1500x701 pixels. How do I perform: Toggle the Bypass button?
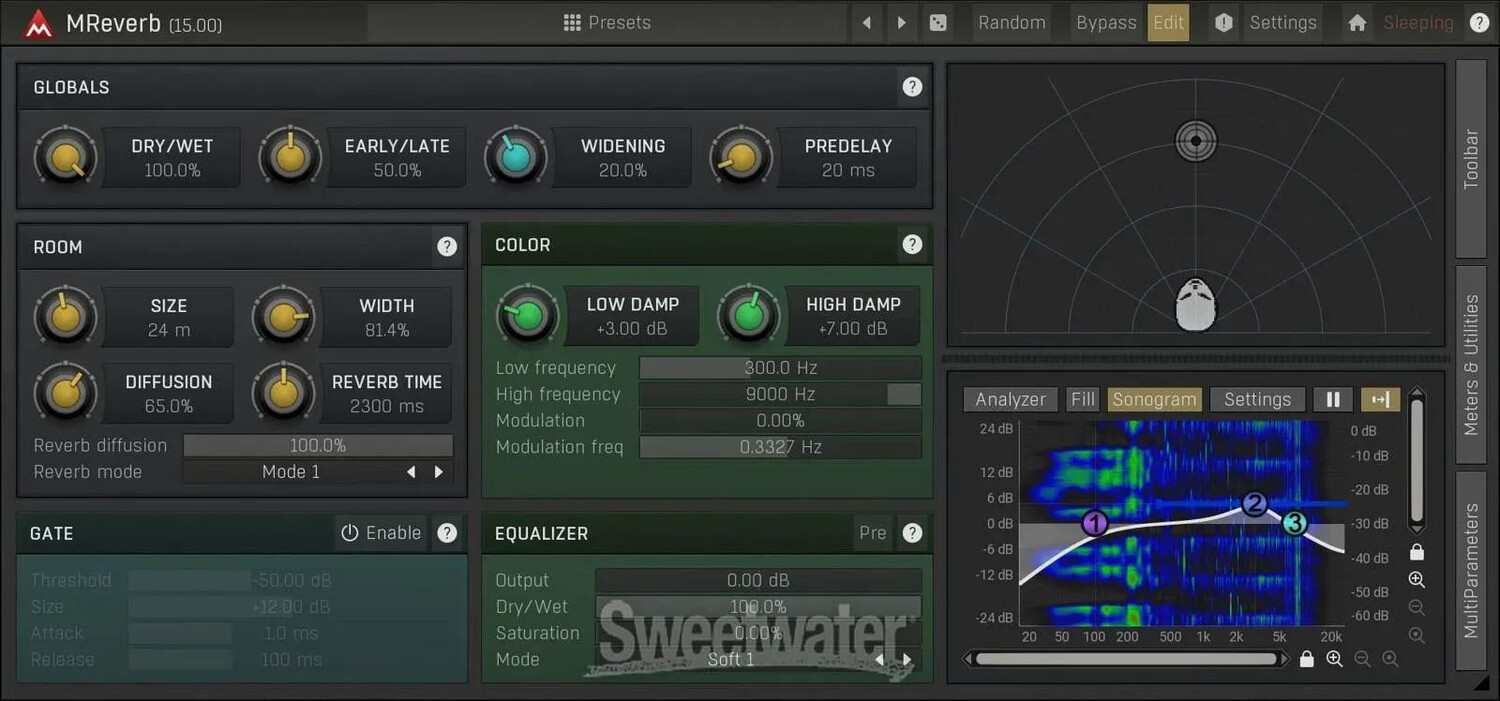[1106, 22]
